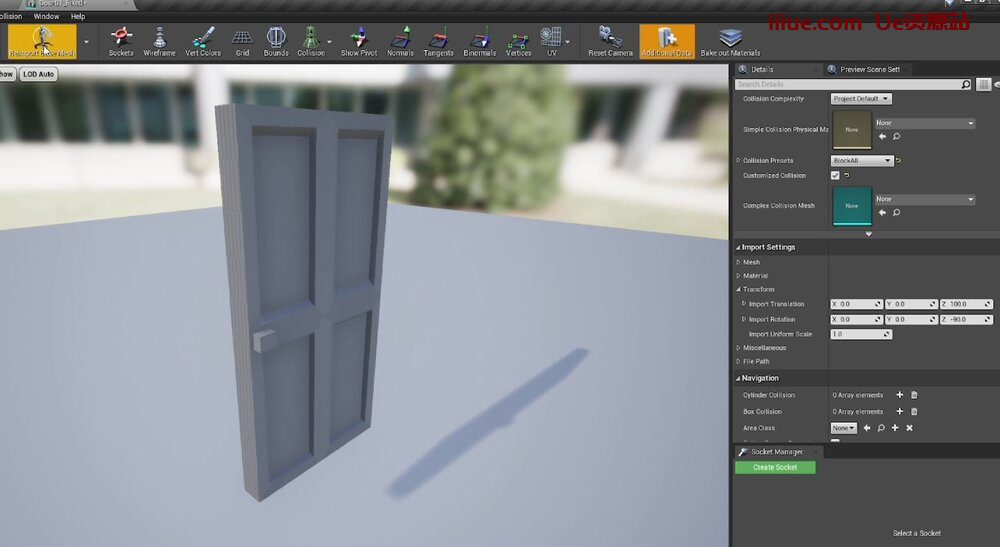Expand the Mesh import settings section

pyautogui.click(x=739, y=262)
